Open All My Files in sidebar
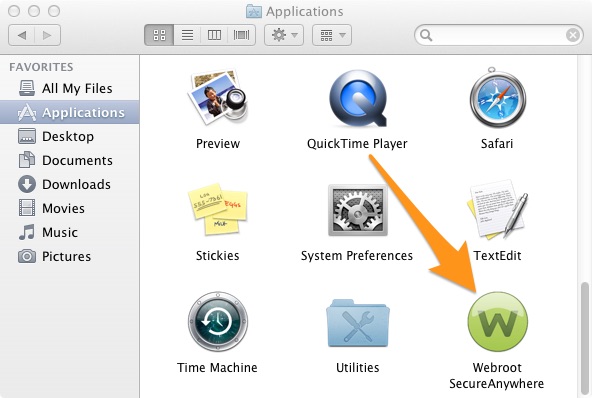The image size is (592, 398). click(69, 88)
